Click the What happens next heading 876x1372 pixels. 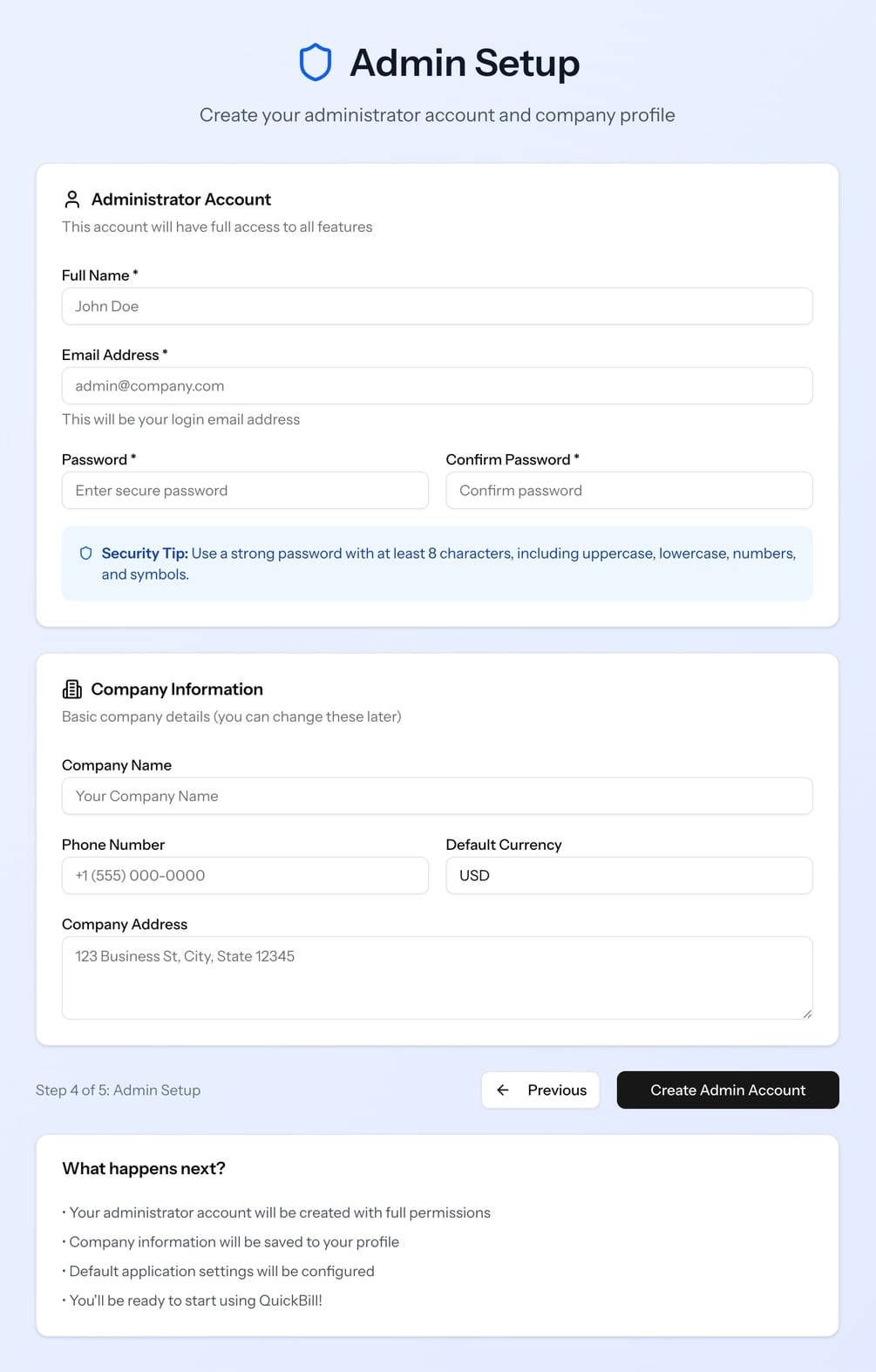tap(144, 1169)
